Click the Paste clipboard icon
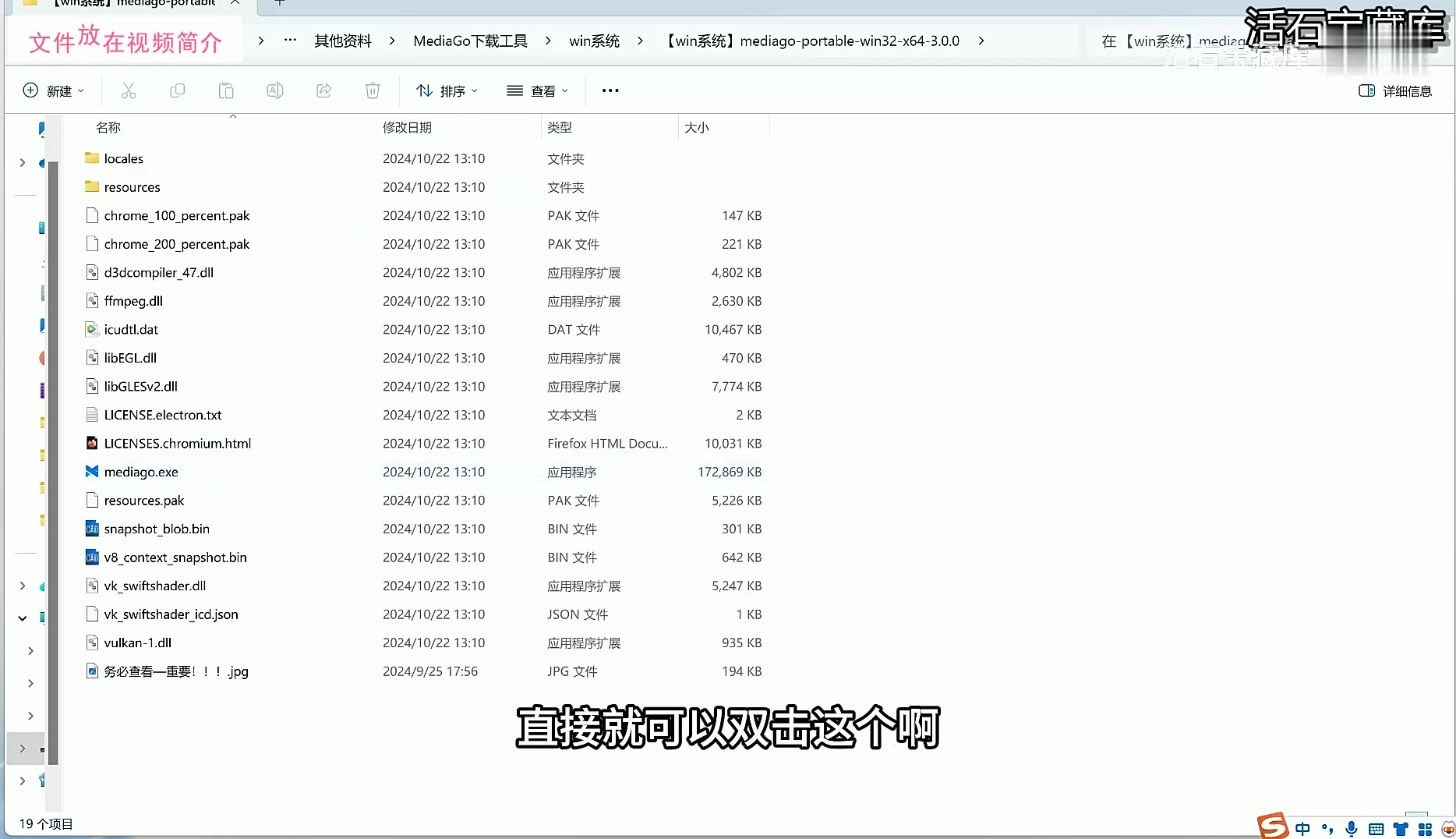1456x839 pixels. point(226,91)
